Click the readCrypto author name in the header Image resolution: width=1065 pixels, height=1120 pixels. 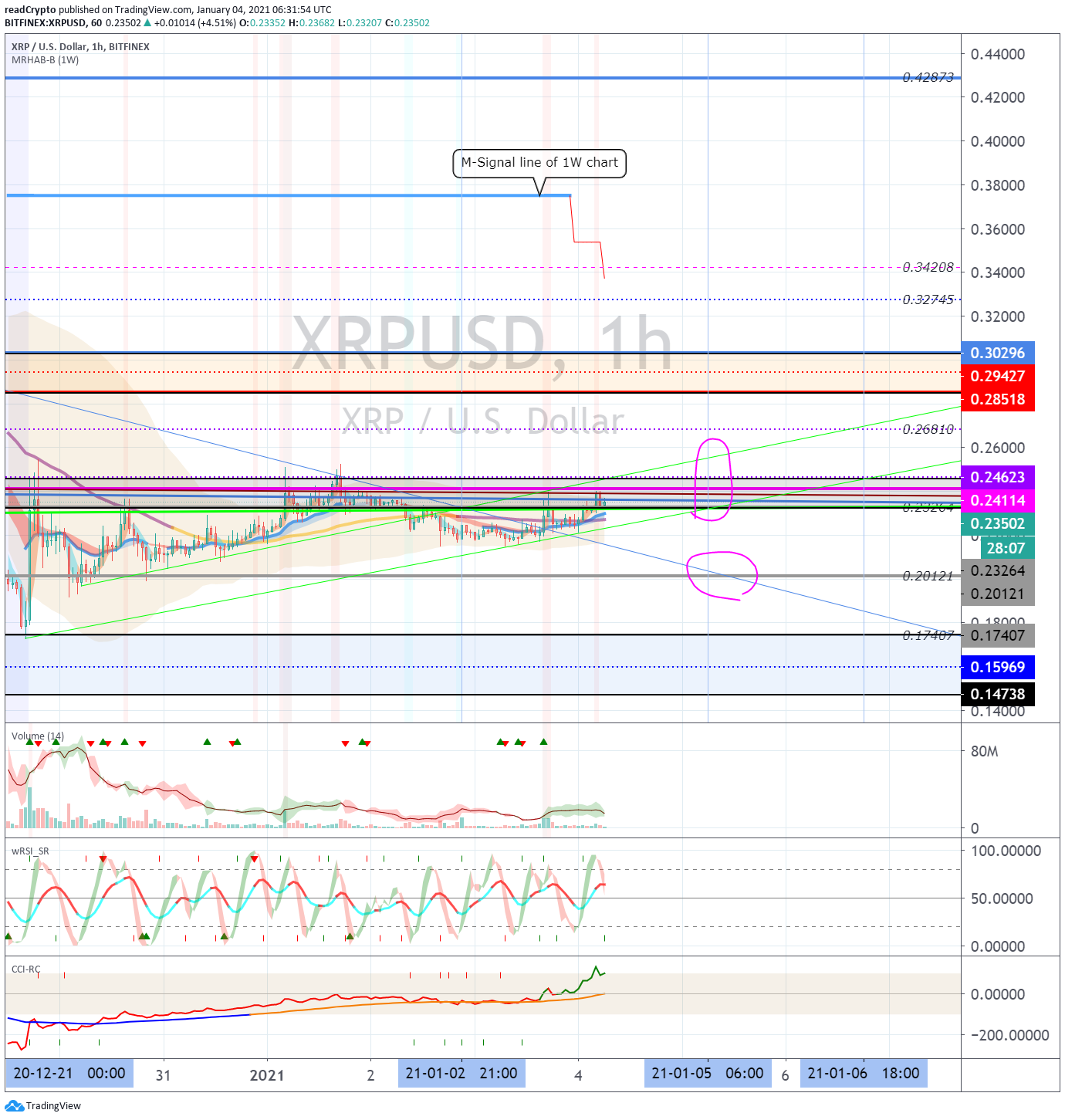click(x=30, y=10)
